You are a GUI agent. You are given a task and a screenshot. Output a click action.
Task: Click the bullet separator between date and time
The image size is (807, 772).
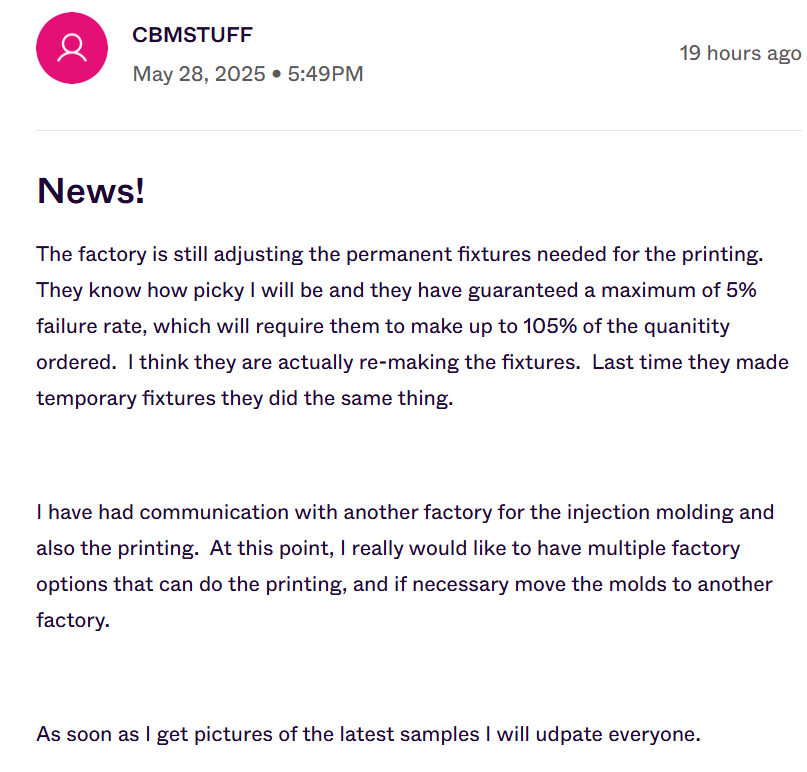tap(276, 74)
